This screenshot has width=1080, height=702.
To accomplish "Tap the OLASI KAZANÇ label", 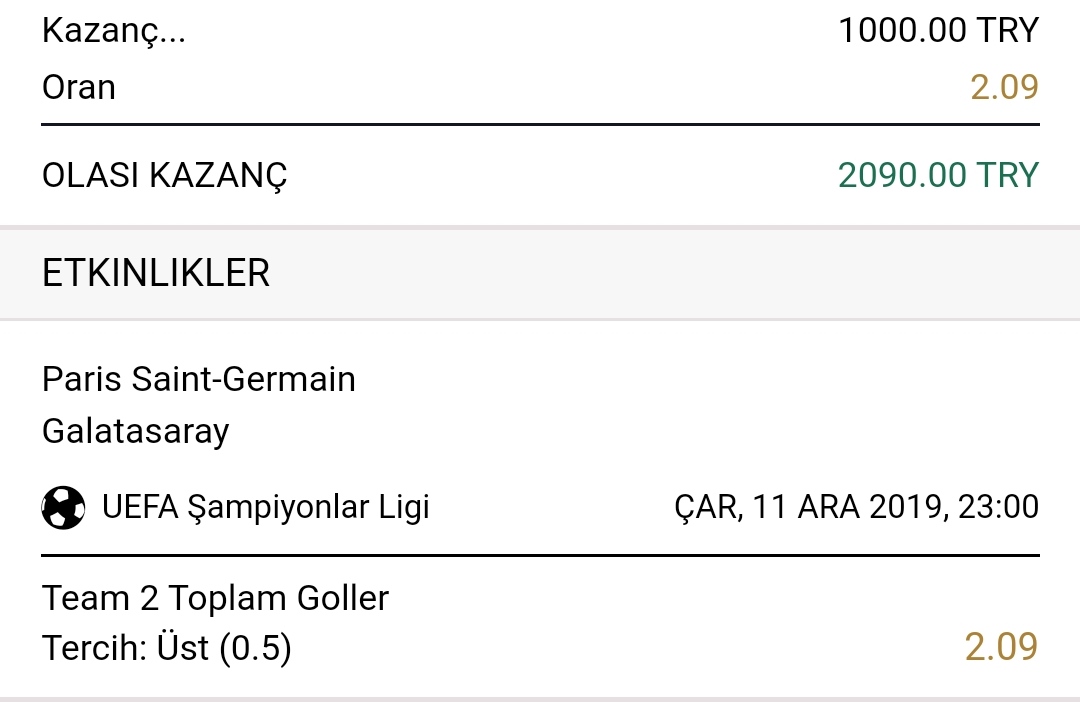I will click(x=165, y=176).
